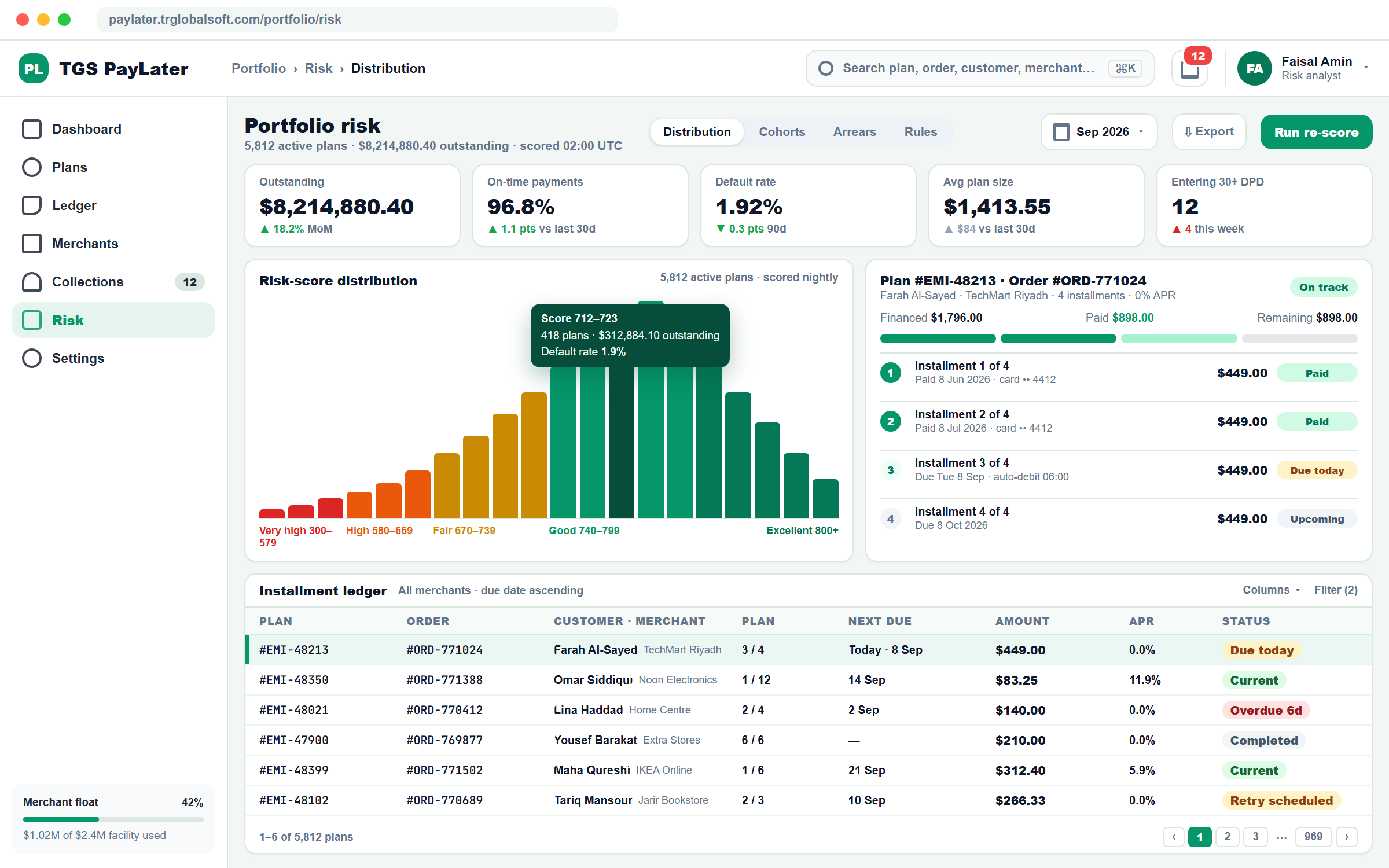Click the Overdue 6d status badge
This screenshot has height=868, width=1389.
coord(1266,710)
